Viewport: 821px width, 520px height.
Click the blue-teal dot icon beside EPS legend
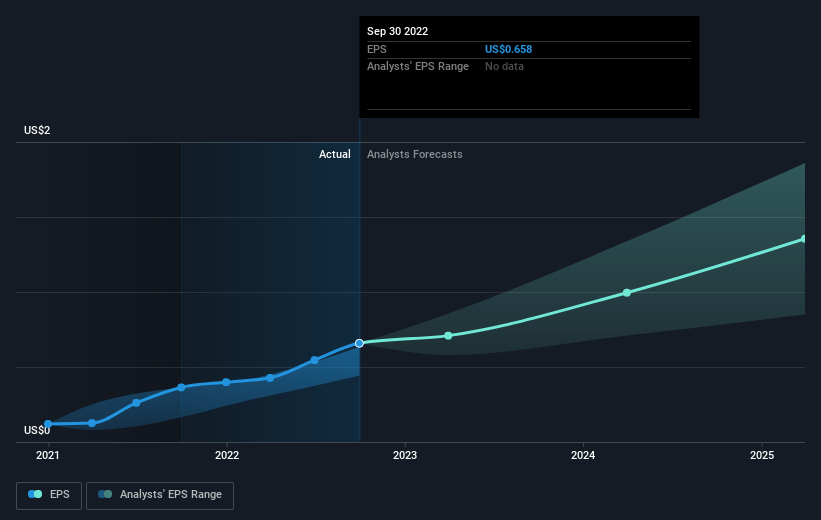(x=35, y=494)
